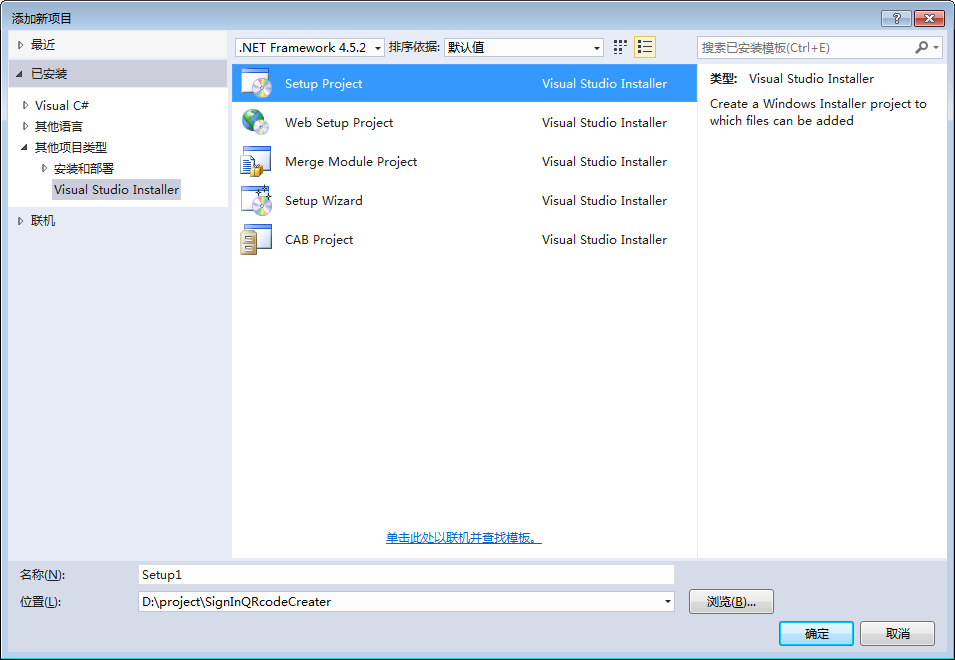Click the online template search link
Image resolution: width=955 pixels, height=660 pixels.
point(464,538)
